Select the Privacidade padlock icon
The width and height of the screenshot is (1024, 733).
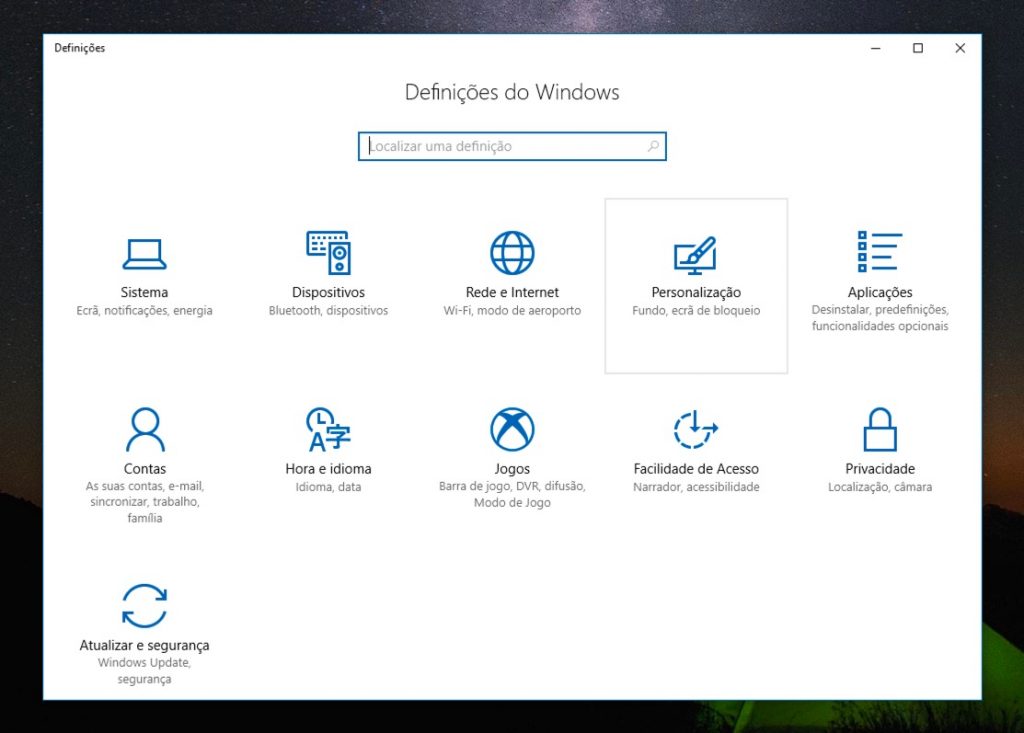tap(880, 428)
